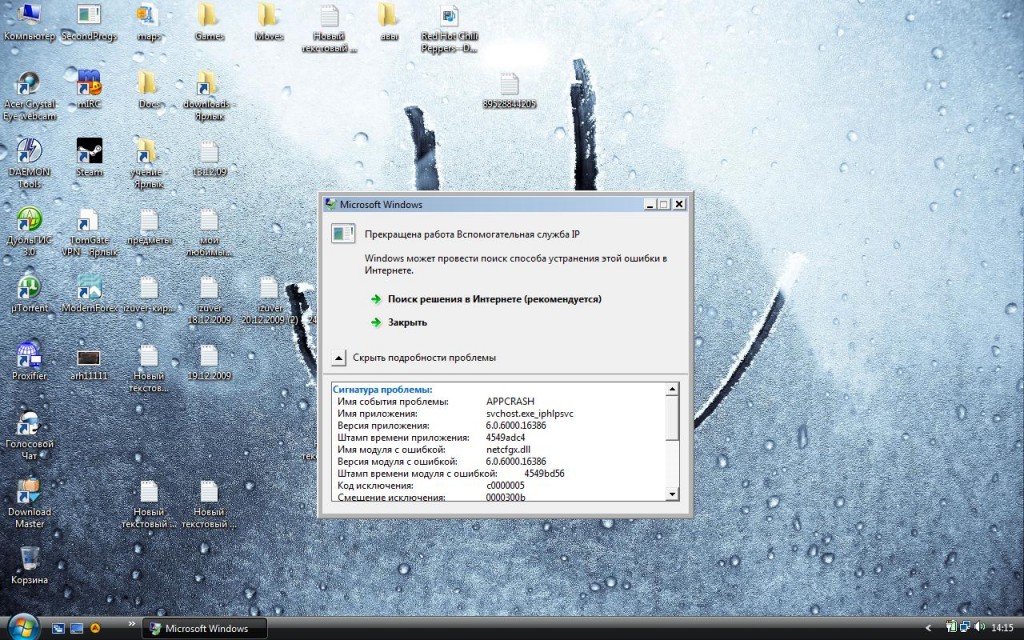Select the 18.12.09 text file icon

[209, 157]
